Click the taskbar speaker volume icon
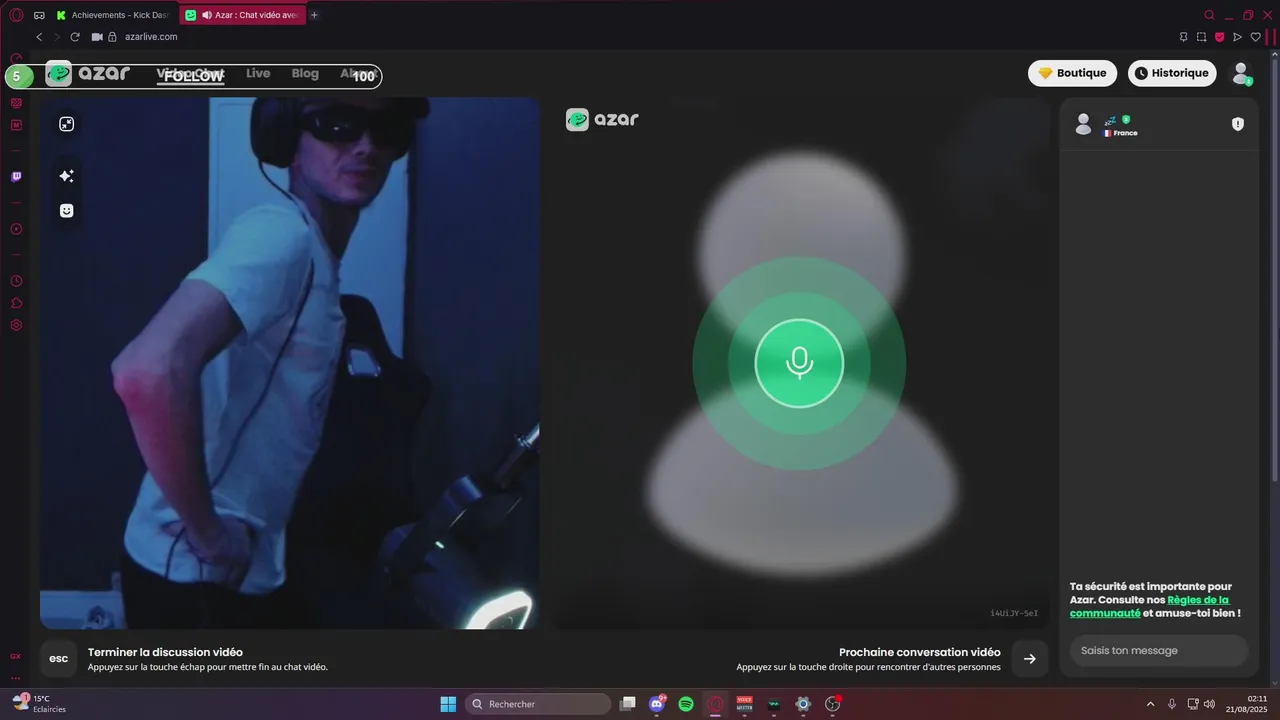 [1209, 704]
